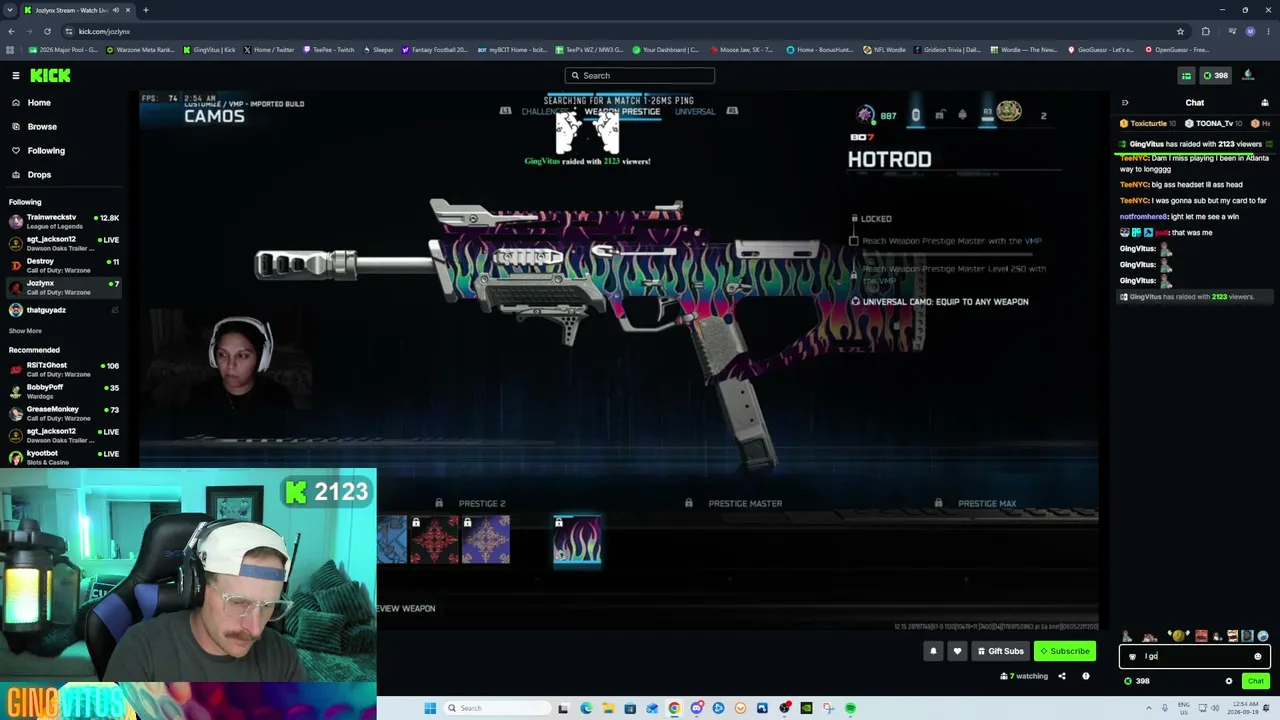Open GeoGuessr bookmark

click(x=1101, y=50)
